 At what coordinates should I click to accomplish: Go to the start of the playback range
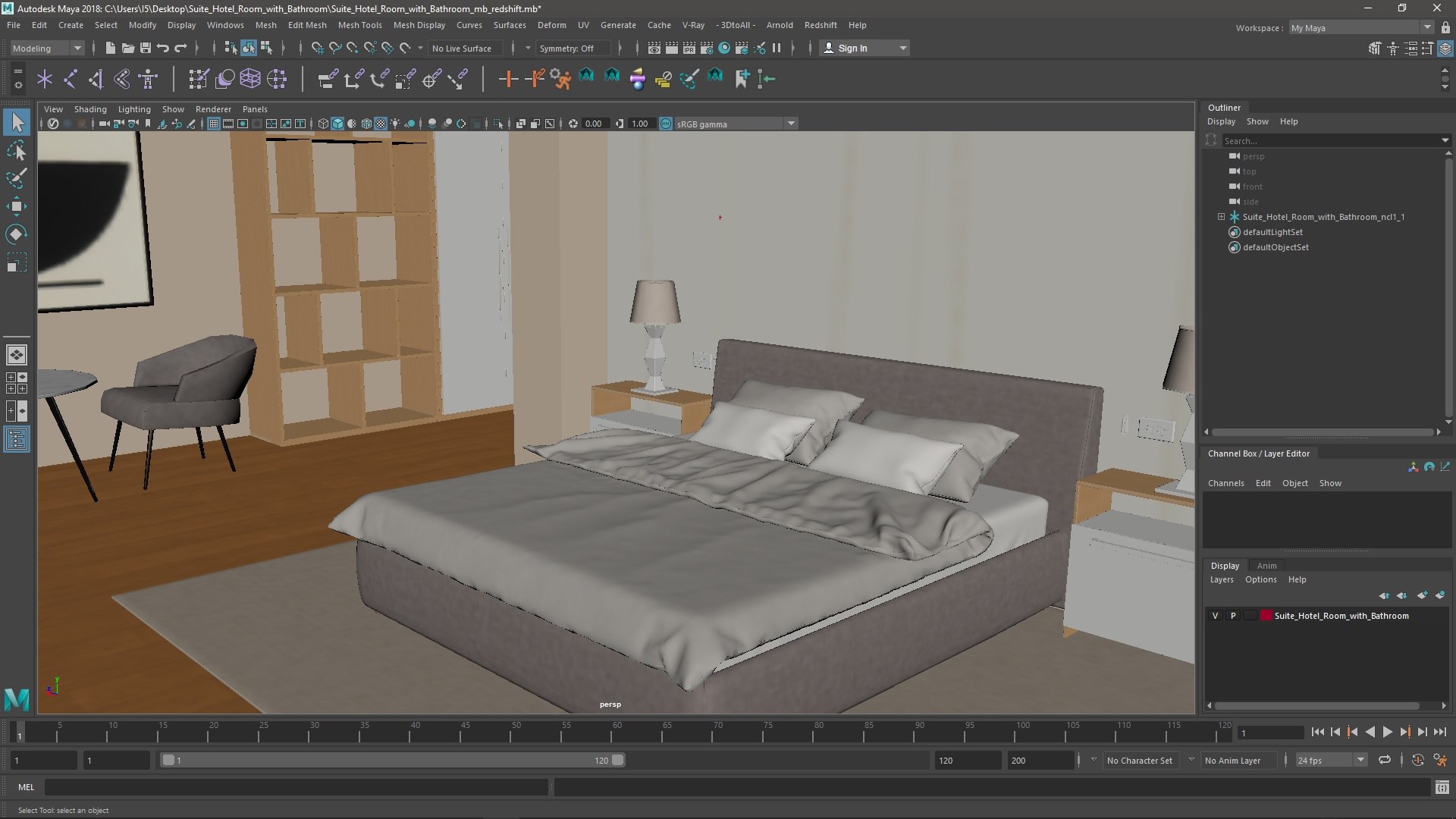pyautogui.click(x=1317, y=733)
